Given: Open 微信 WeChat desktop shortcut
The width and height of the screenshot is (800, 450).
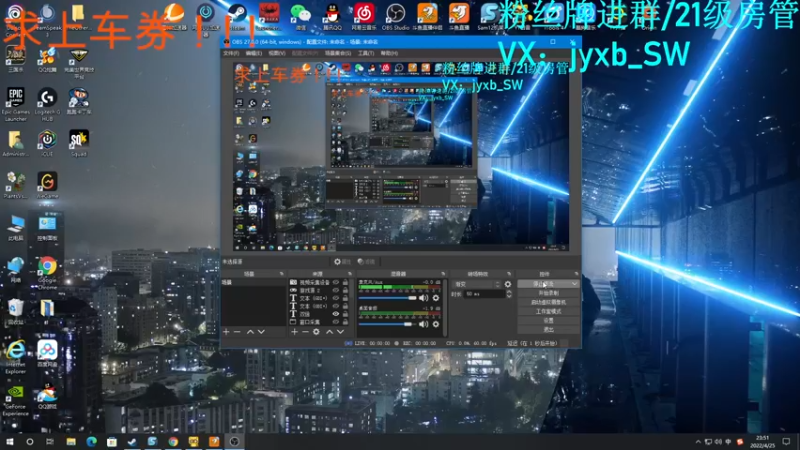Looking at the screenshot, I should point(301,17).
